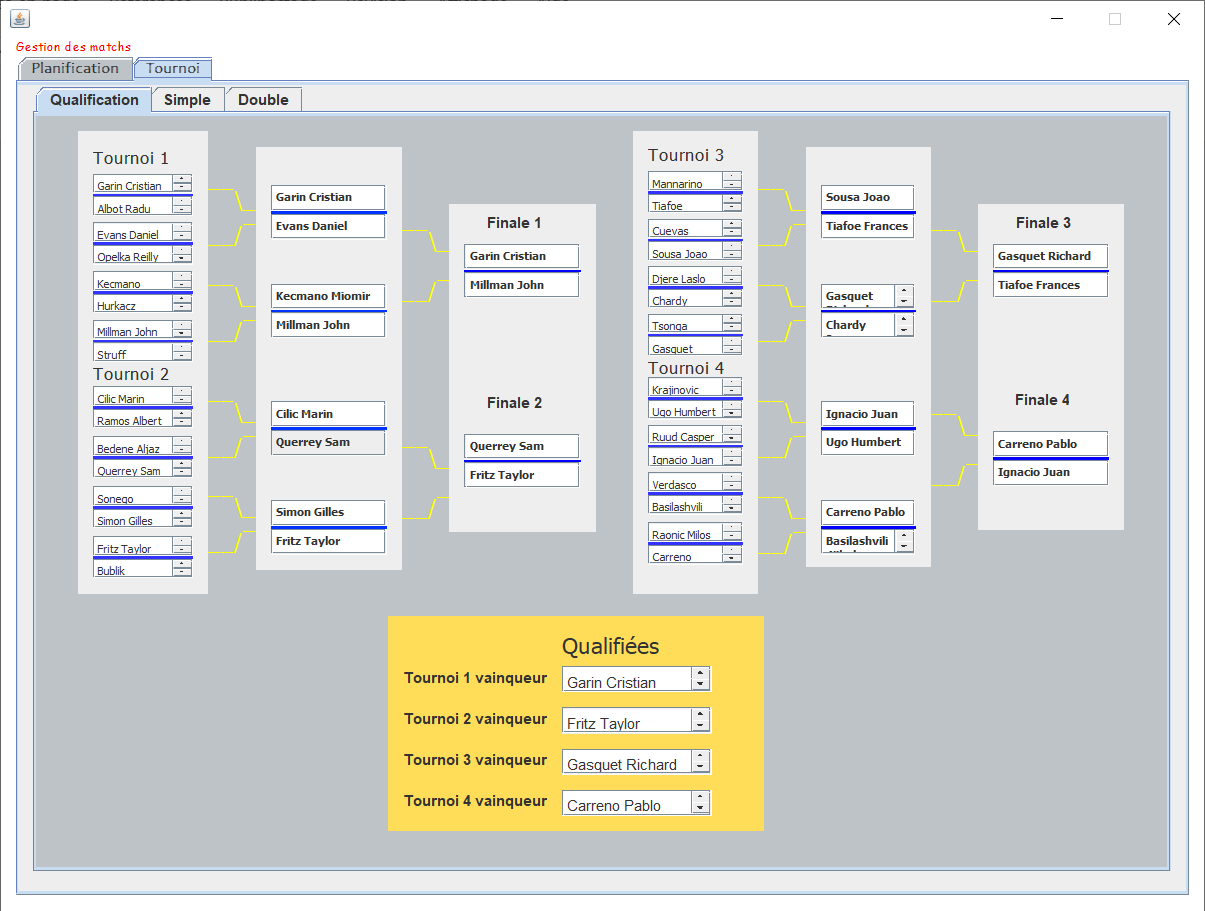Select Gasquet Richard under Finale 3
This screenshot has width=1205, height=911.
pyautogui.click(x=1050, y=256)
